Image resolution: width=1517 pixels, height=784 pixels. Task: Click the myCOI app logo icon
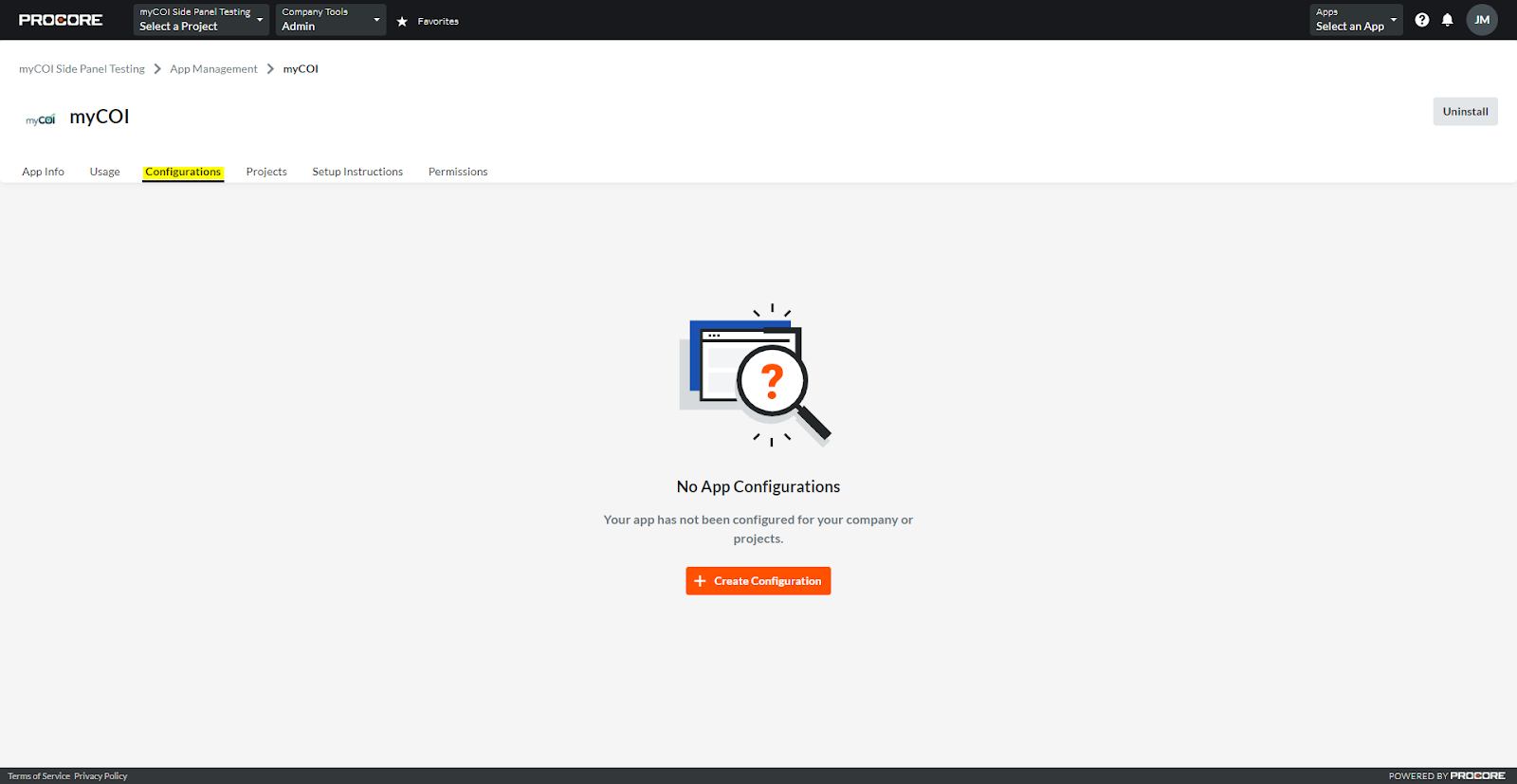pyautogui.click(x=41, y=119)
